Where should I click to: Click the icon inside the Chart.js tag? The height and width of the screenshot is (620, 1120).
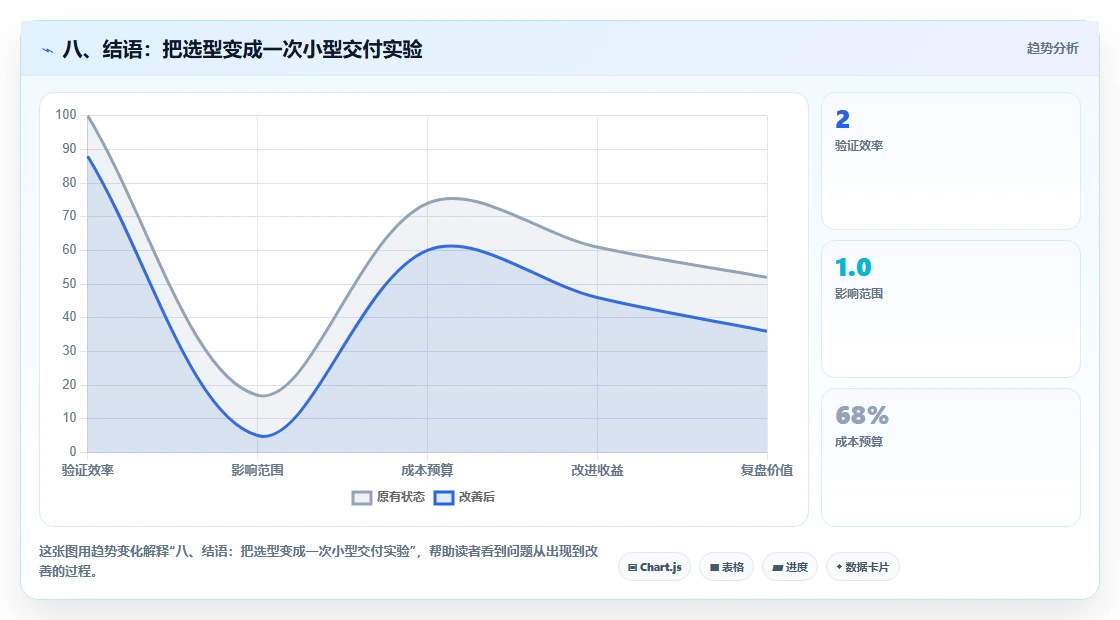click(632, 568)
